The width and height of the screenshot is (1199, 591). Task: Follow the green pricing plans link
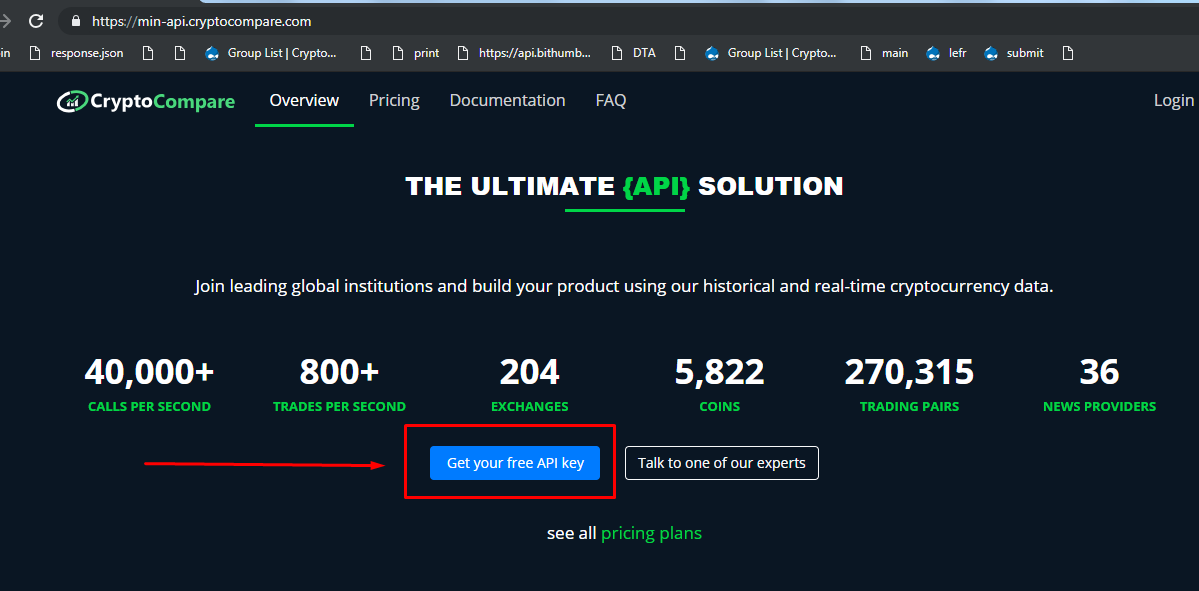(x=651, y=533)
